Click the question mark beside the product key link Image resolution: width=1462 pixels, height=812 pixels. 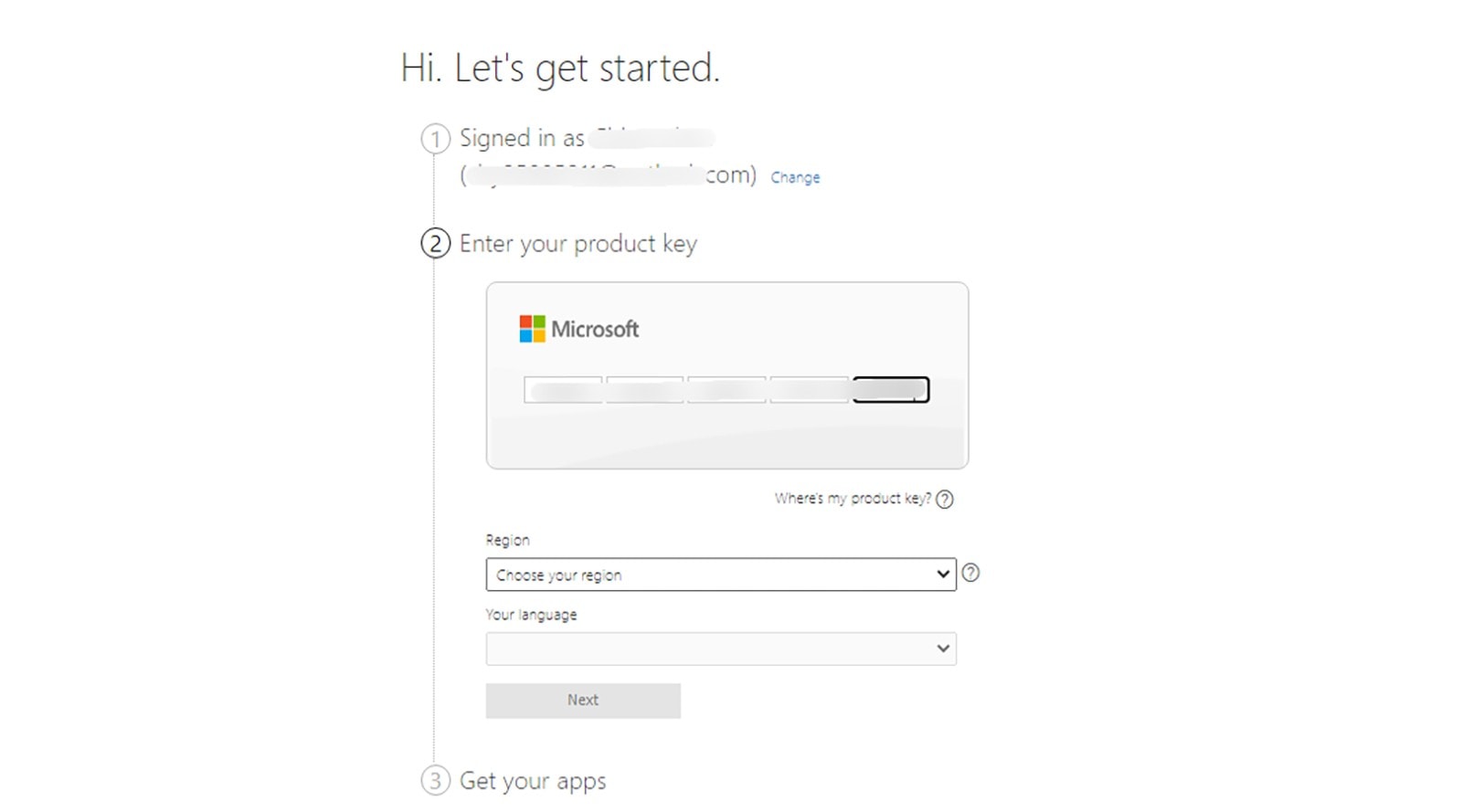[x=945, y=499]
